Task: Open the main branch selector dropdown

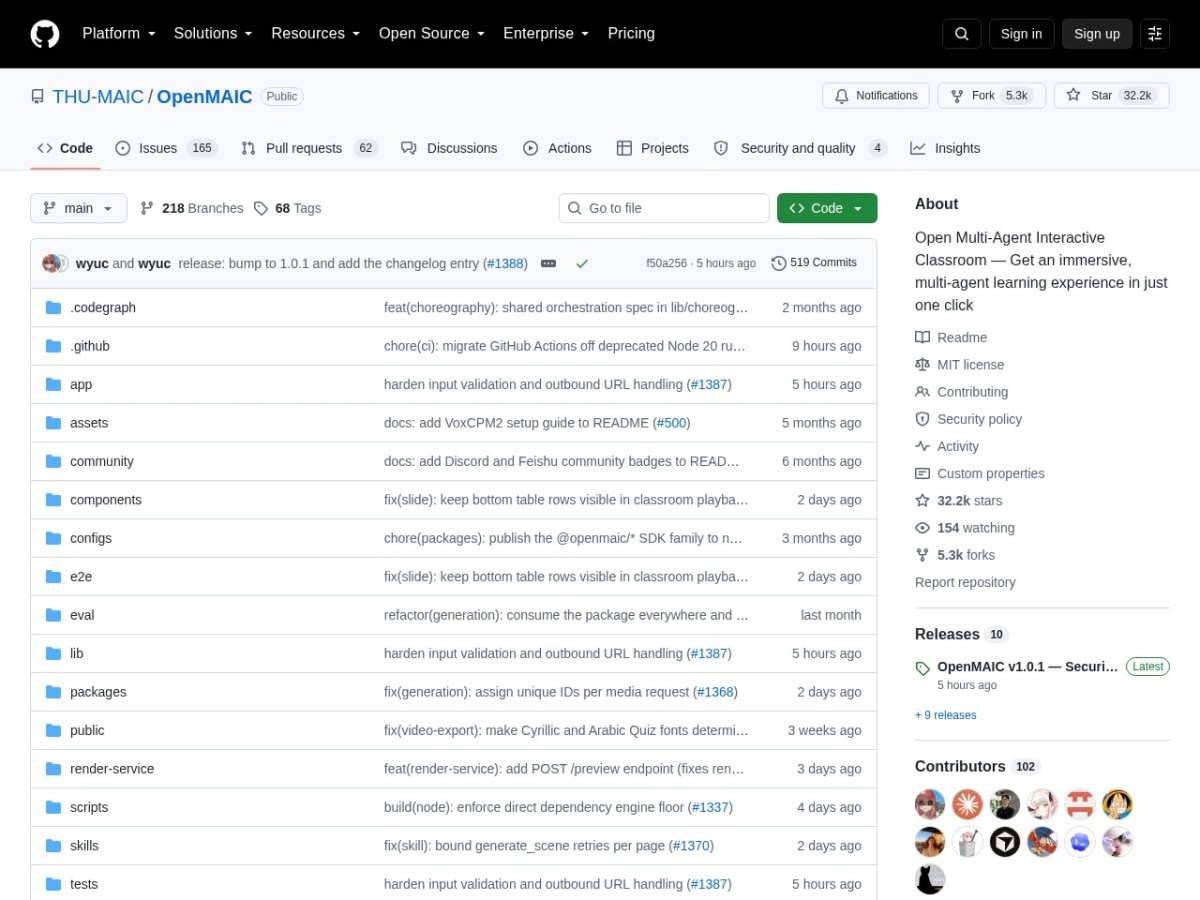Action: click(x=79, y=208)
